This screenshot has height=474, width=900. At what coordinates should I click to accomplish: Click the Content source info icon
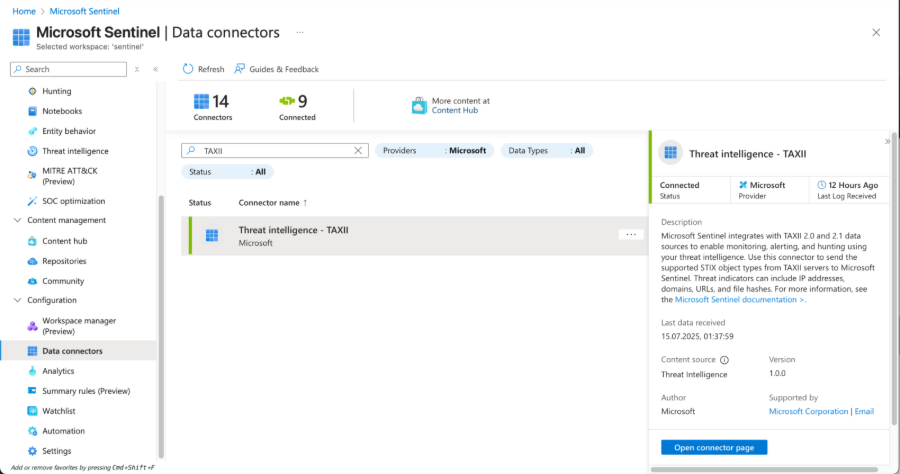point(724,359)
